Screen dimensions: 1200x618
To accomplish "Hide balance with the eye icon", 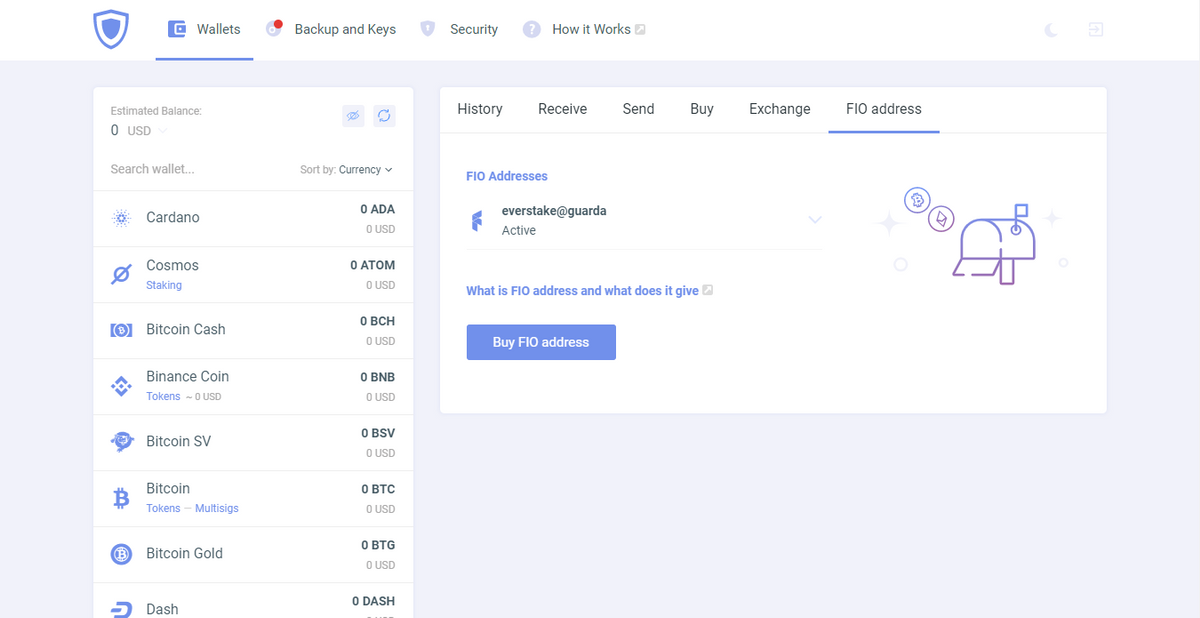I will point(352,116).
